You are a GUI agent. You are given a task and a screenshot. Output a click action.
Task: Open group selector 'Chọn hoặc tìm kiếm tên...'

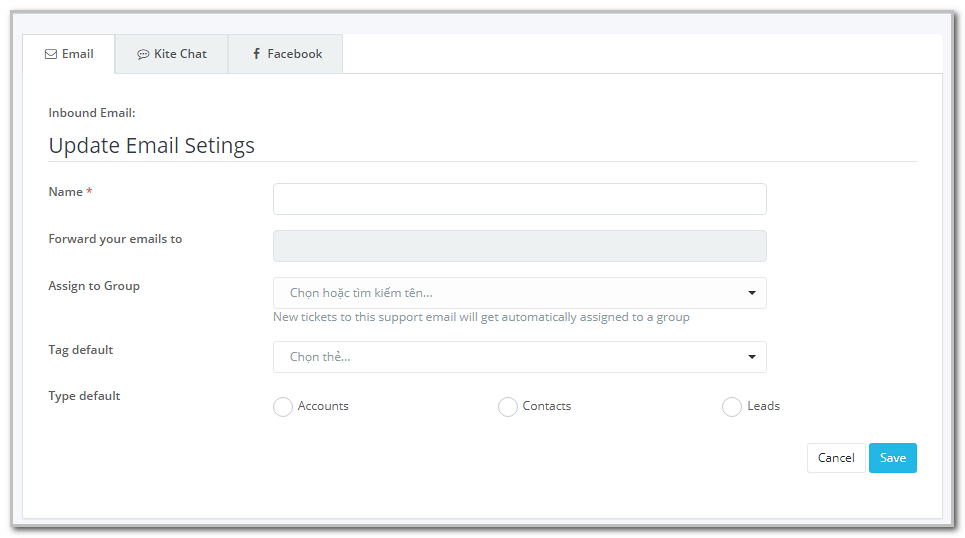[x=519, y=293]
